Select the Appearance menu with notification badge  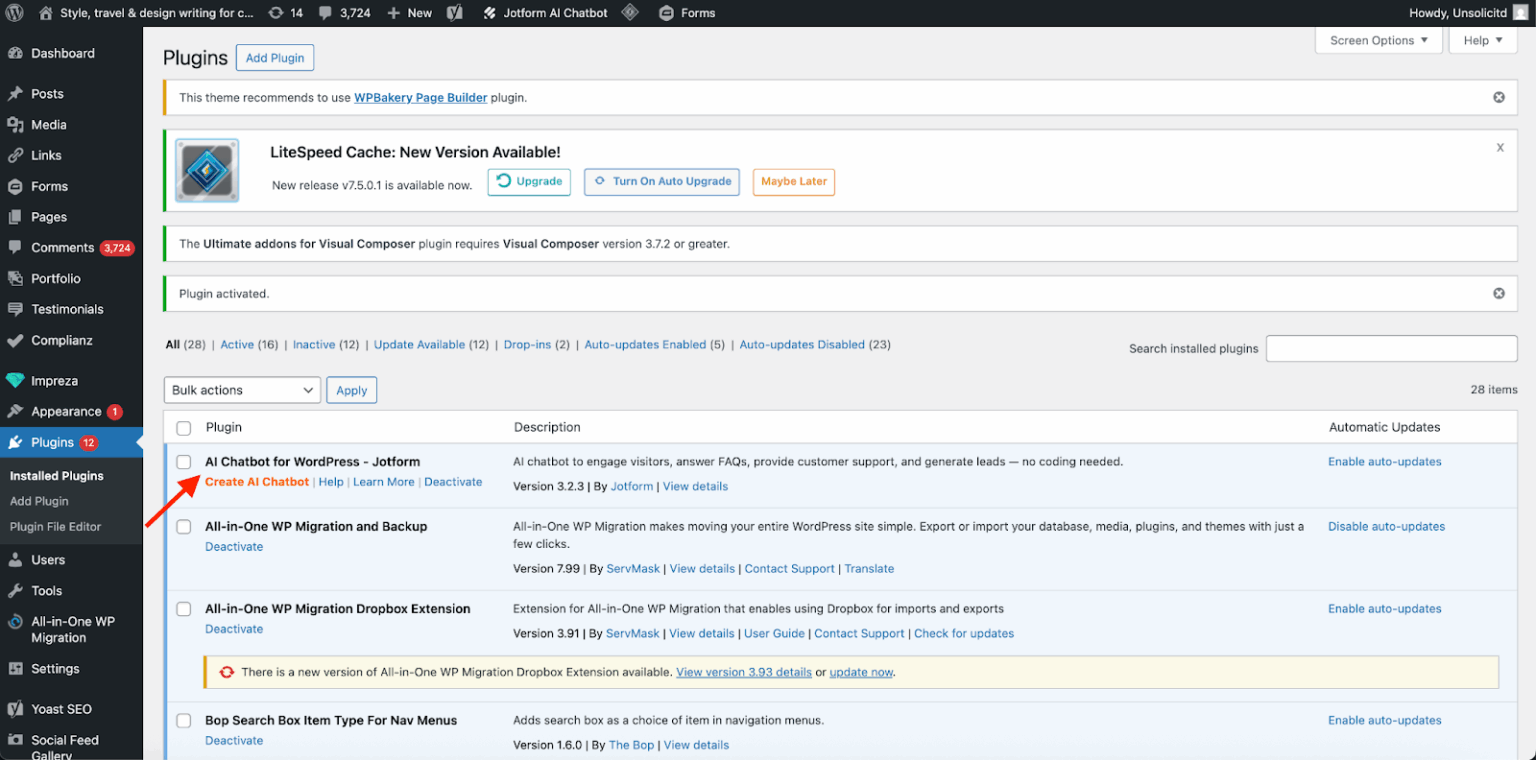[x=64, y=411]
